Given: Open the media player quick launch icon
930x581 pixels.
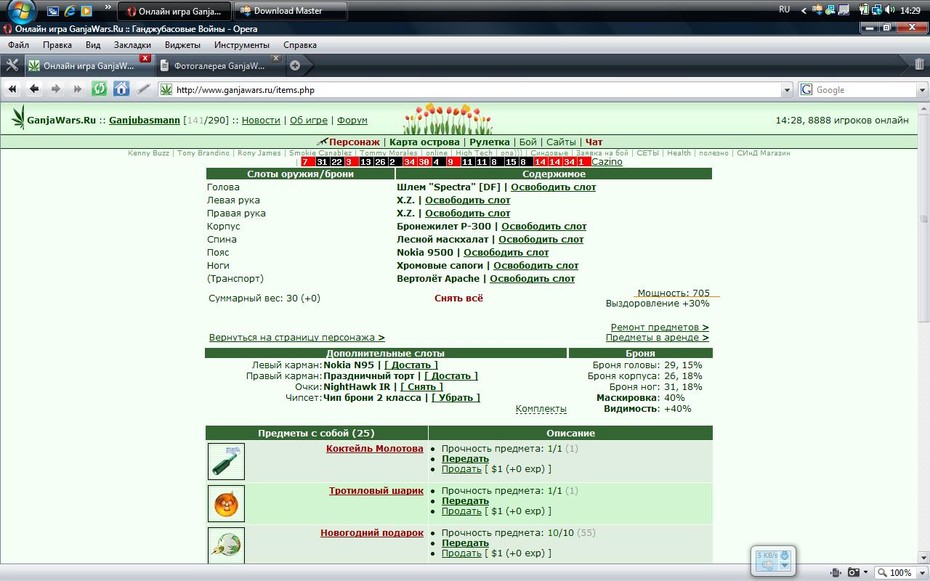Looking at the screenshot, I should pyautogui.click(x=87, y=11).
